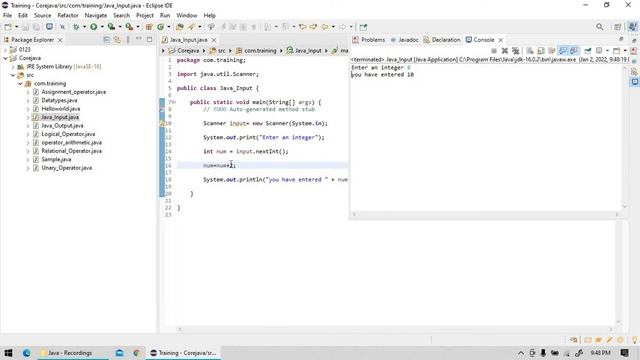
Task: Collapse the com.training package node
Action: point(20,83)
